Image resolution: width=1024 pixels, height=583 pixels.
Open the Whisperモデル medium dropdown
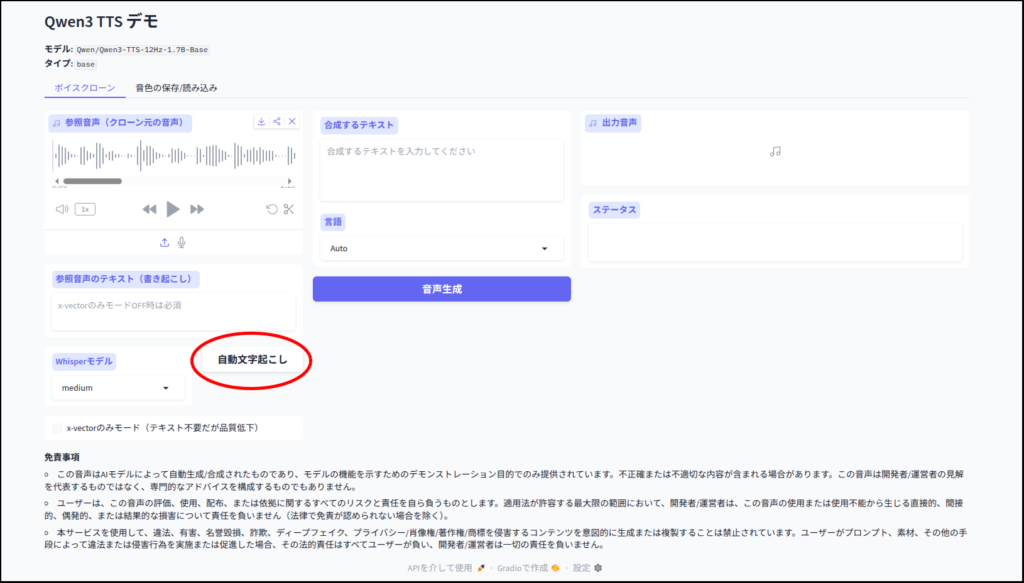117,388
